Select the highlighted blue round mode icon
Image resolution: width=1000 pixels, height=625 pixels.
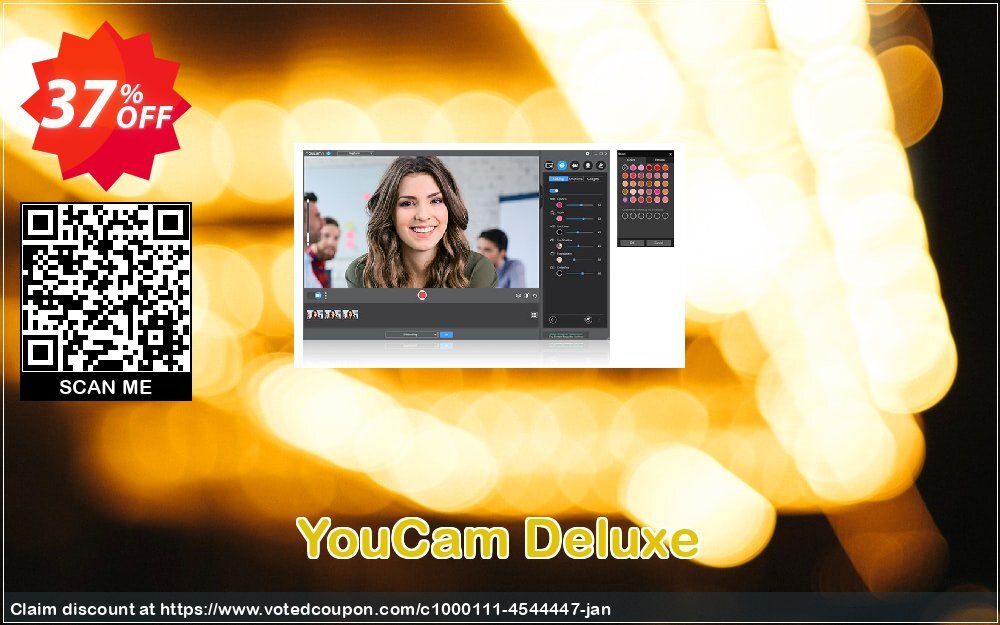[x=562, y=165]
